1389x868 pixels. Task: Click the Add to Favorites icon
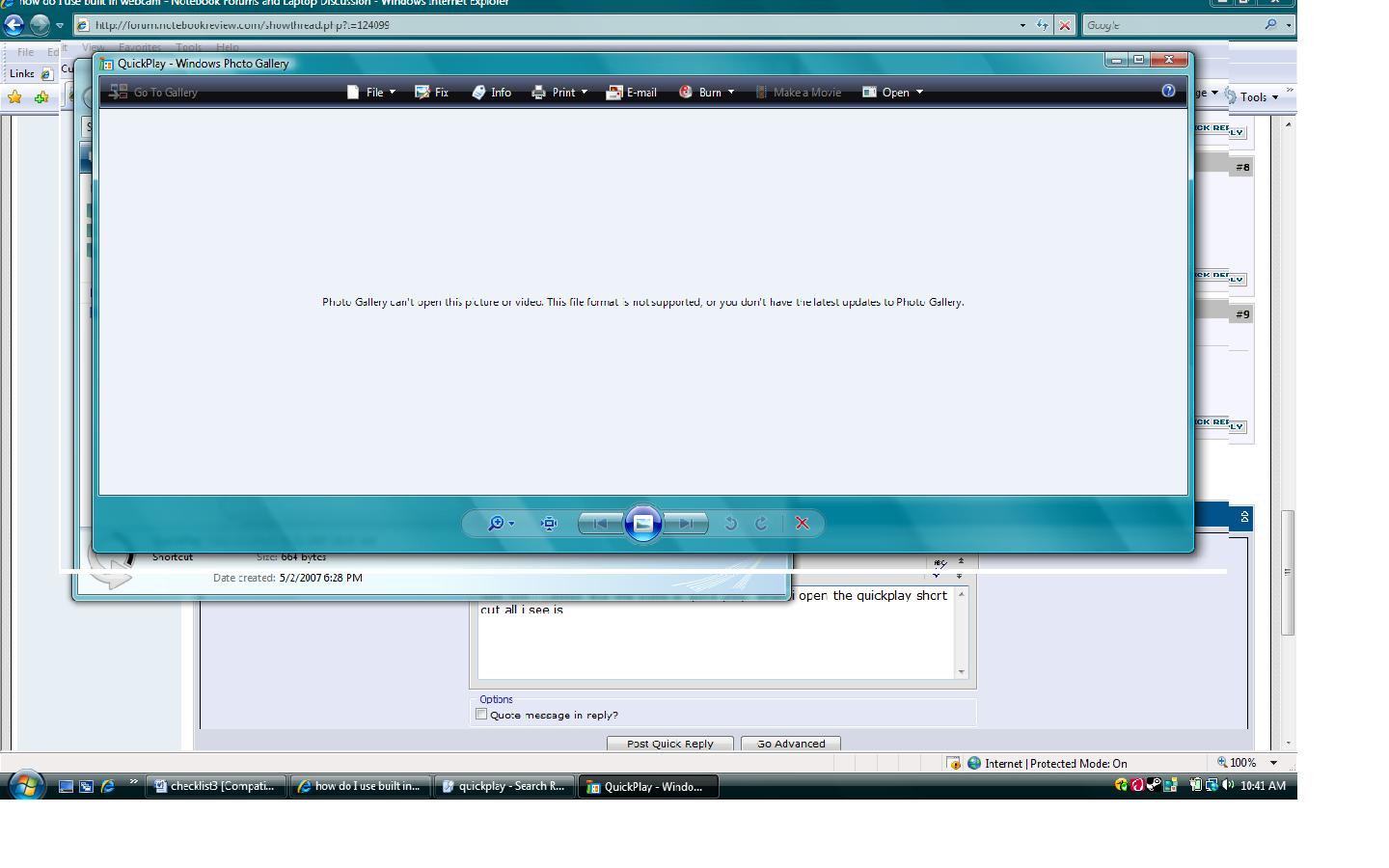(x=41, y=96)
